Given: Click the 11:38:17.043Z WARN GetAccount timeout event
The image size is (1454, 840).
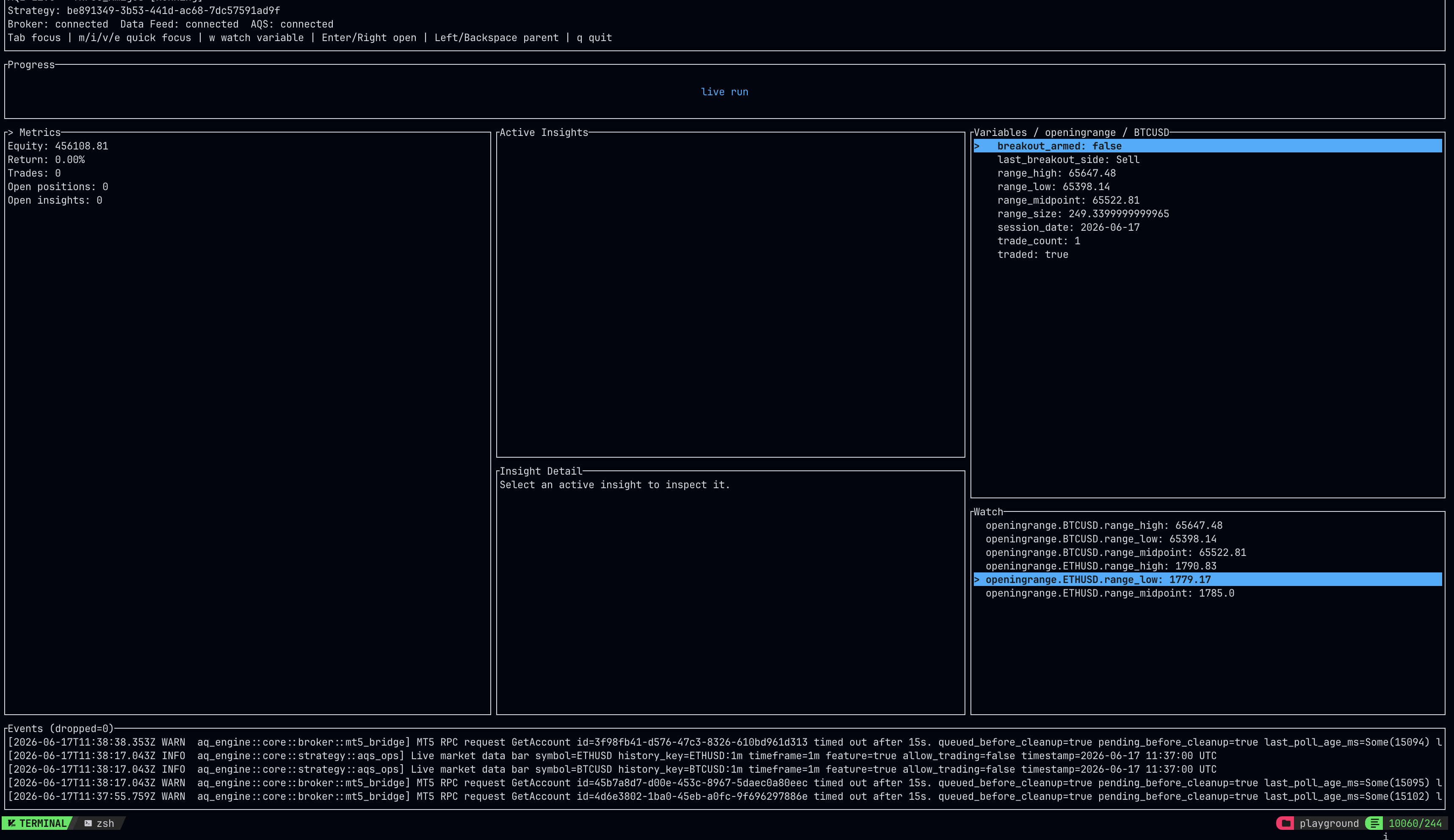Looking at the screenshot, I should (x=725, y=783).
